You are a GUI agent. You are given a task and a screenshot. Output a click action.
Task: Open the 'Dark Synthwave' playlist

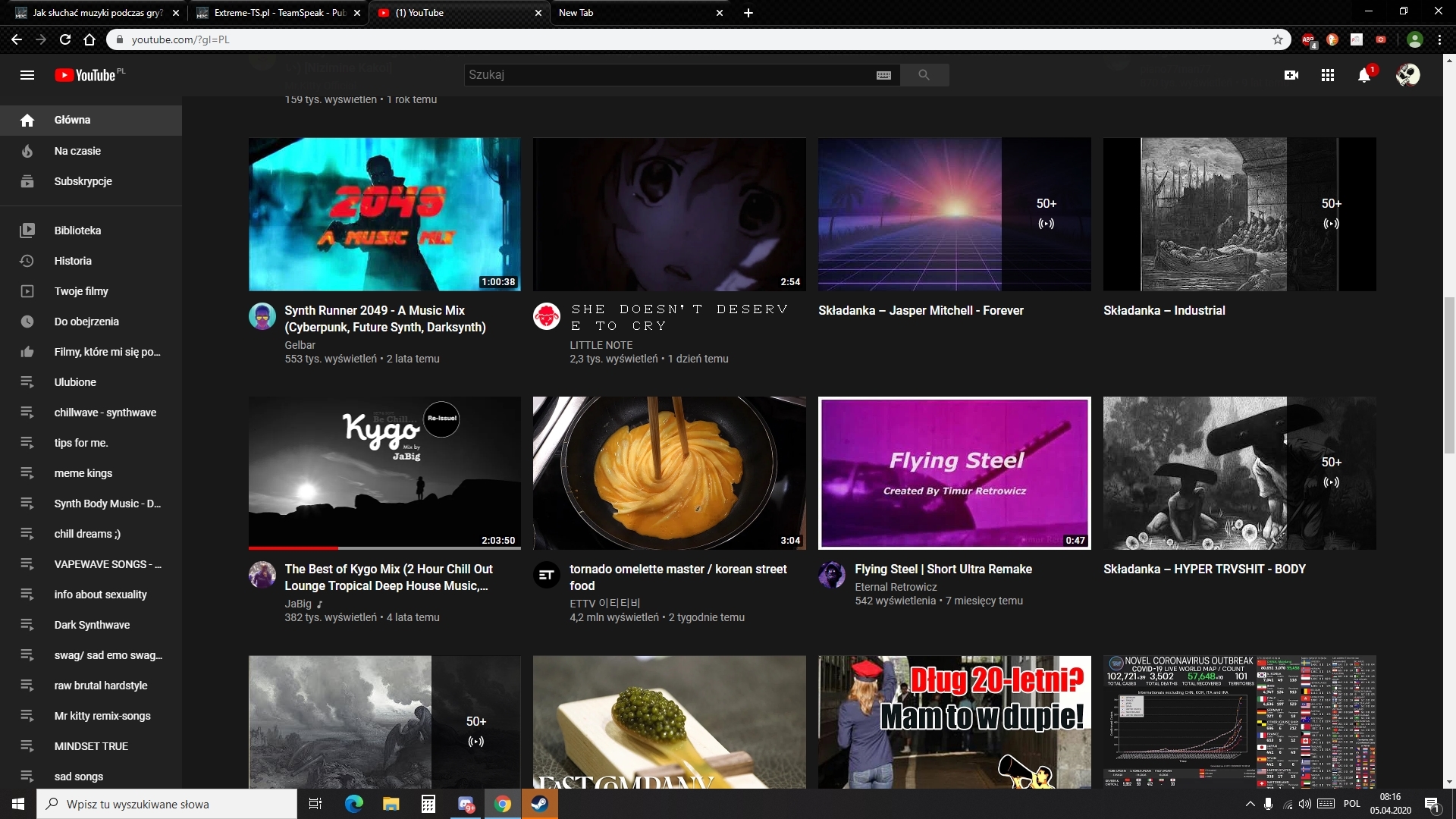tap(91, 625)
